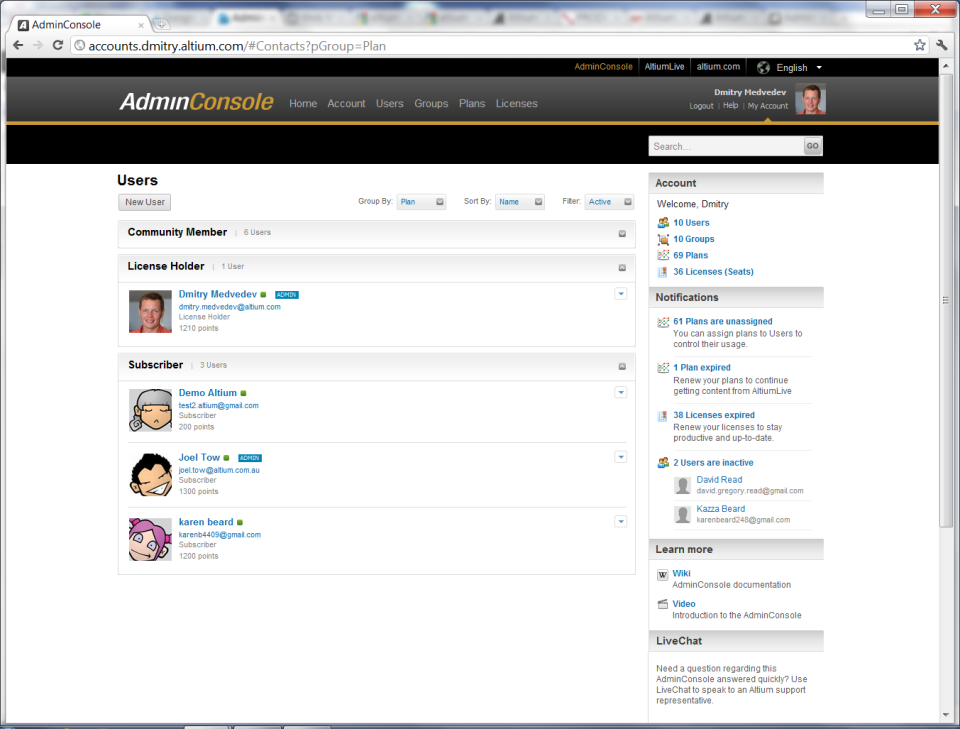Collapse the License Holder group
The image size is (960, 729).
(x=622, y=267)
